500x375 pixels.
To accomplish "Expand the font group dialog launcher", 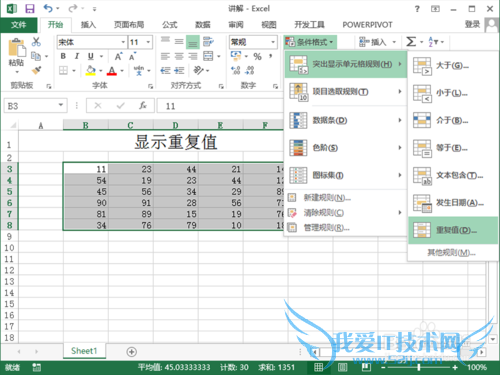I will [x=150, y=86].
